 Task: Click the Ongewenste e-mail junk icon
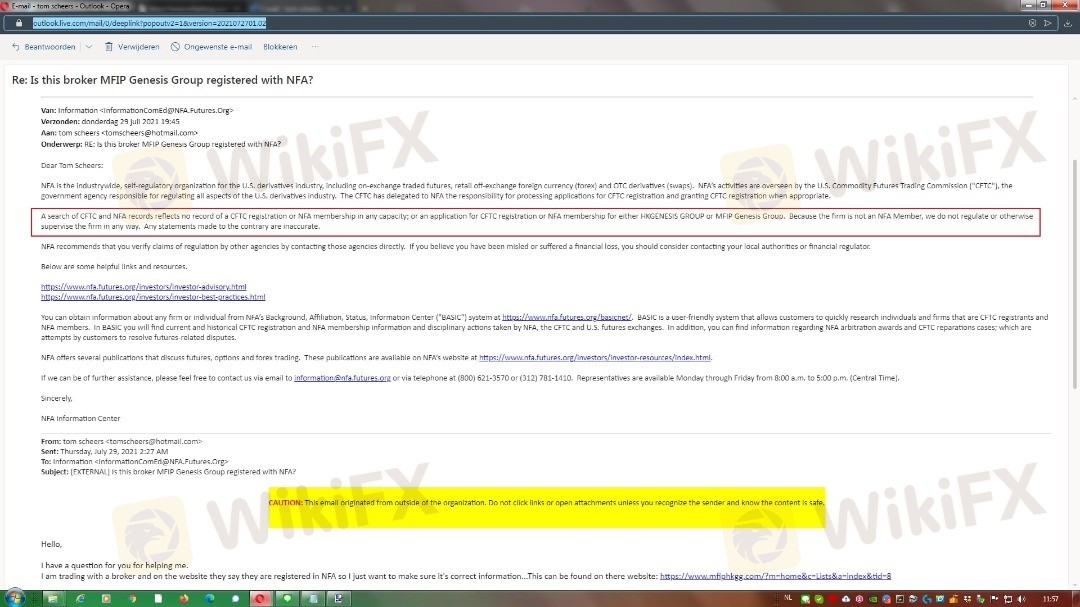[x=175, y=47]
